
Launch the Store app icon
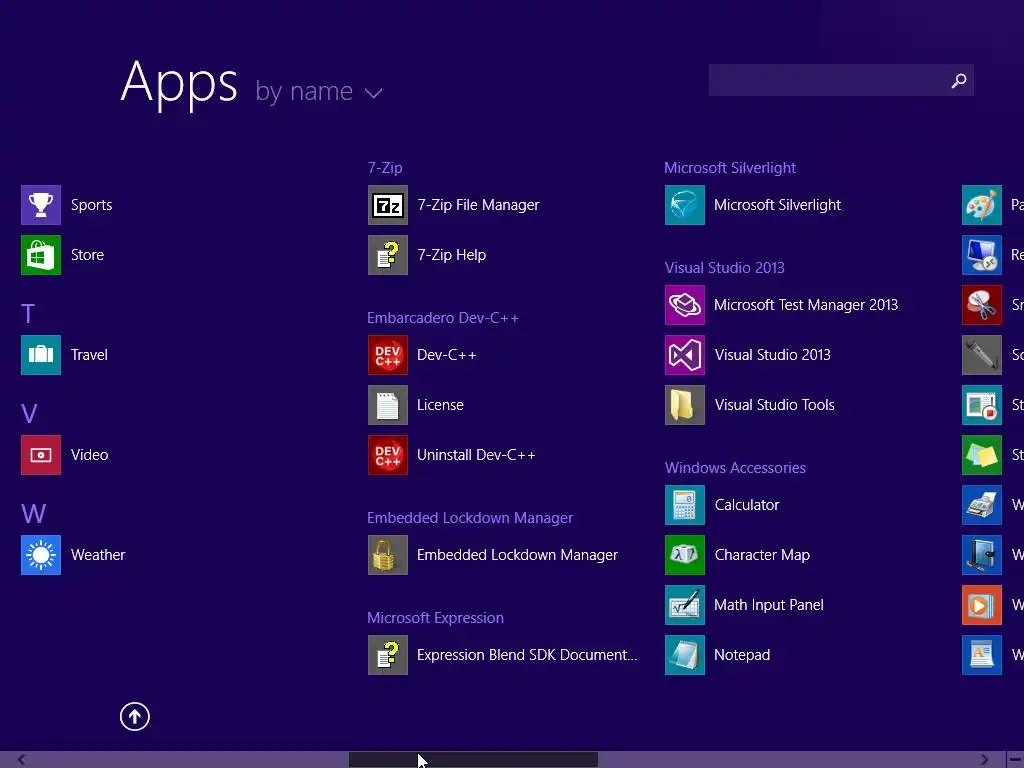pos(40,255)
